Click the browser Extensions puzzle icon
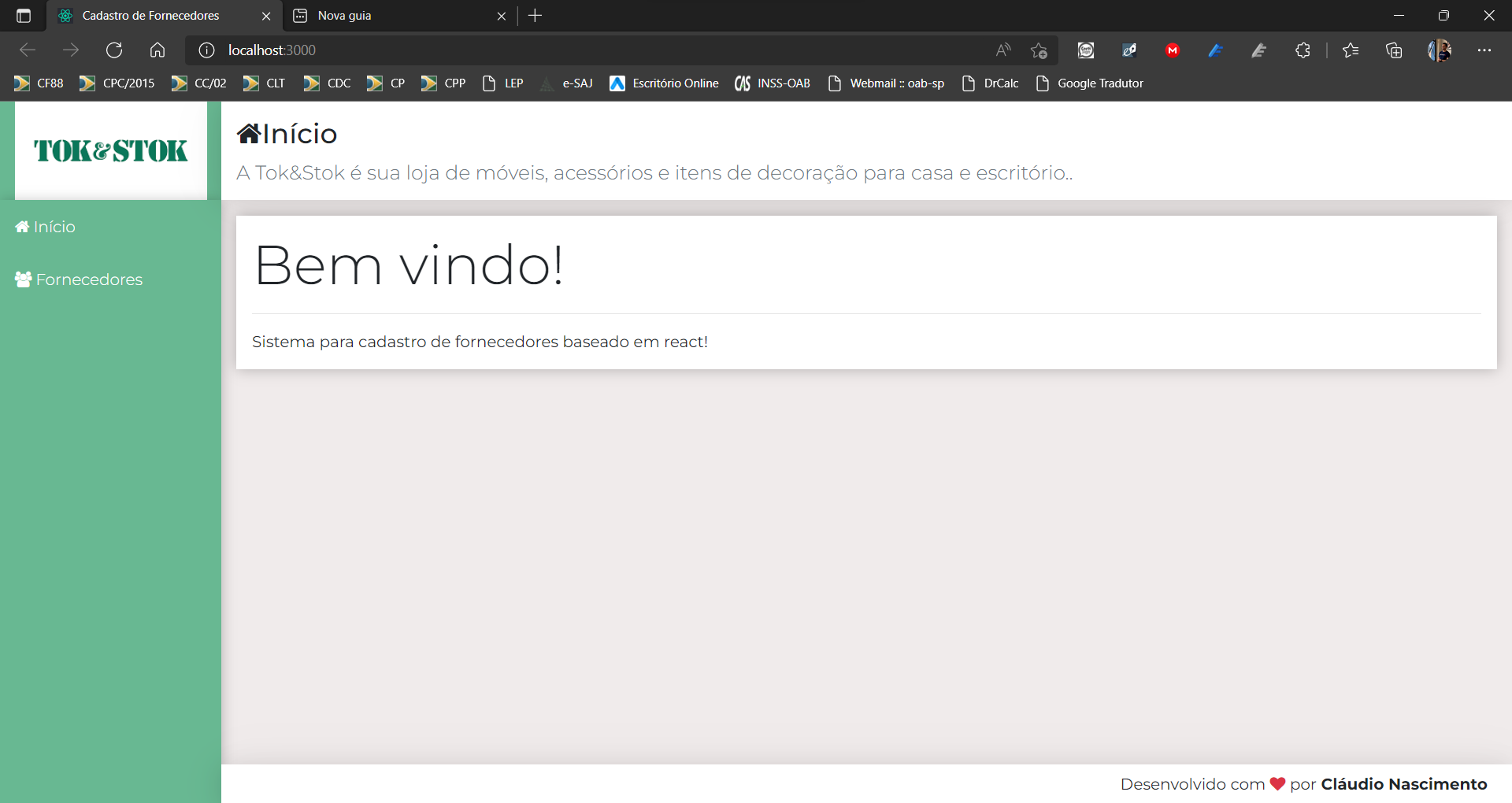Image resolution: width=1512 pixels, height=803 pixels. click(1303, 50)
